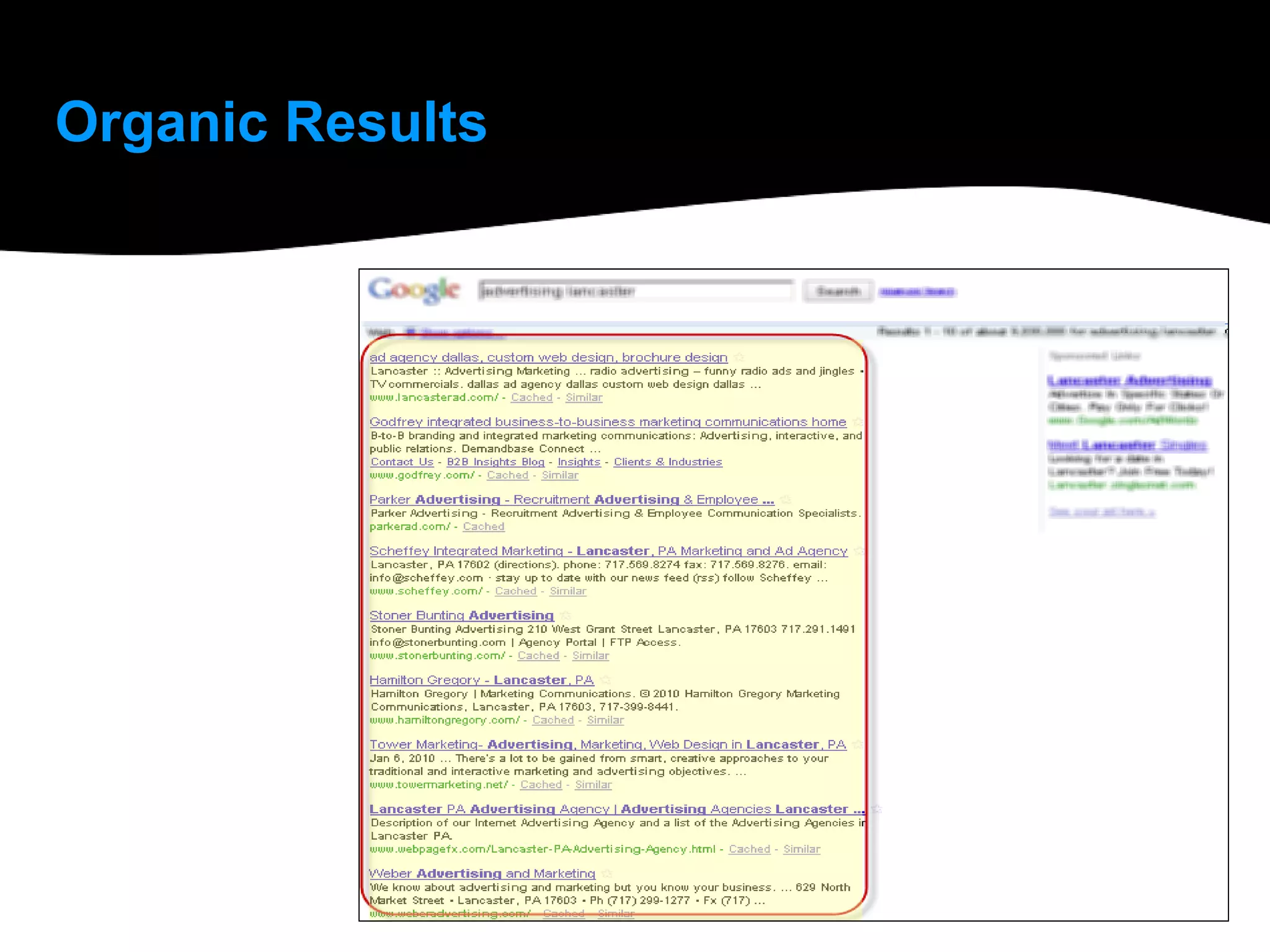Open the 'B2B Insights Blog' sitelink
This screenshot has width=1270, height=952.
(x=495, y=462)
